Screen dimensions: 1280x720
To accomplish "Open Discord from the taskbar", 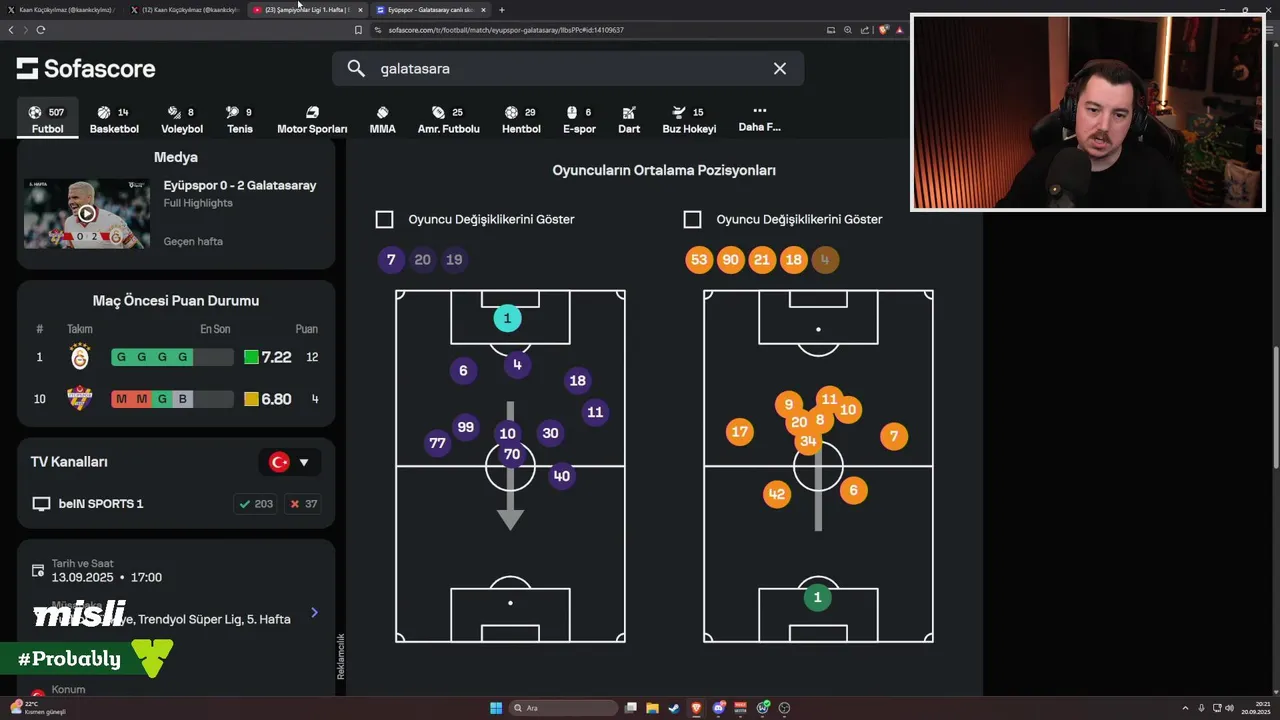I will point(718,708).
